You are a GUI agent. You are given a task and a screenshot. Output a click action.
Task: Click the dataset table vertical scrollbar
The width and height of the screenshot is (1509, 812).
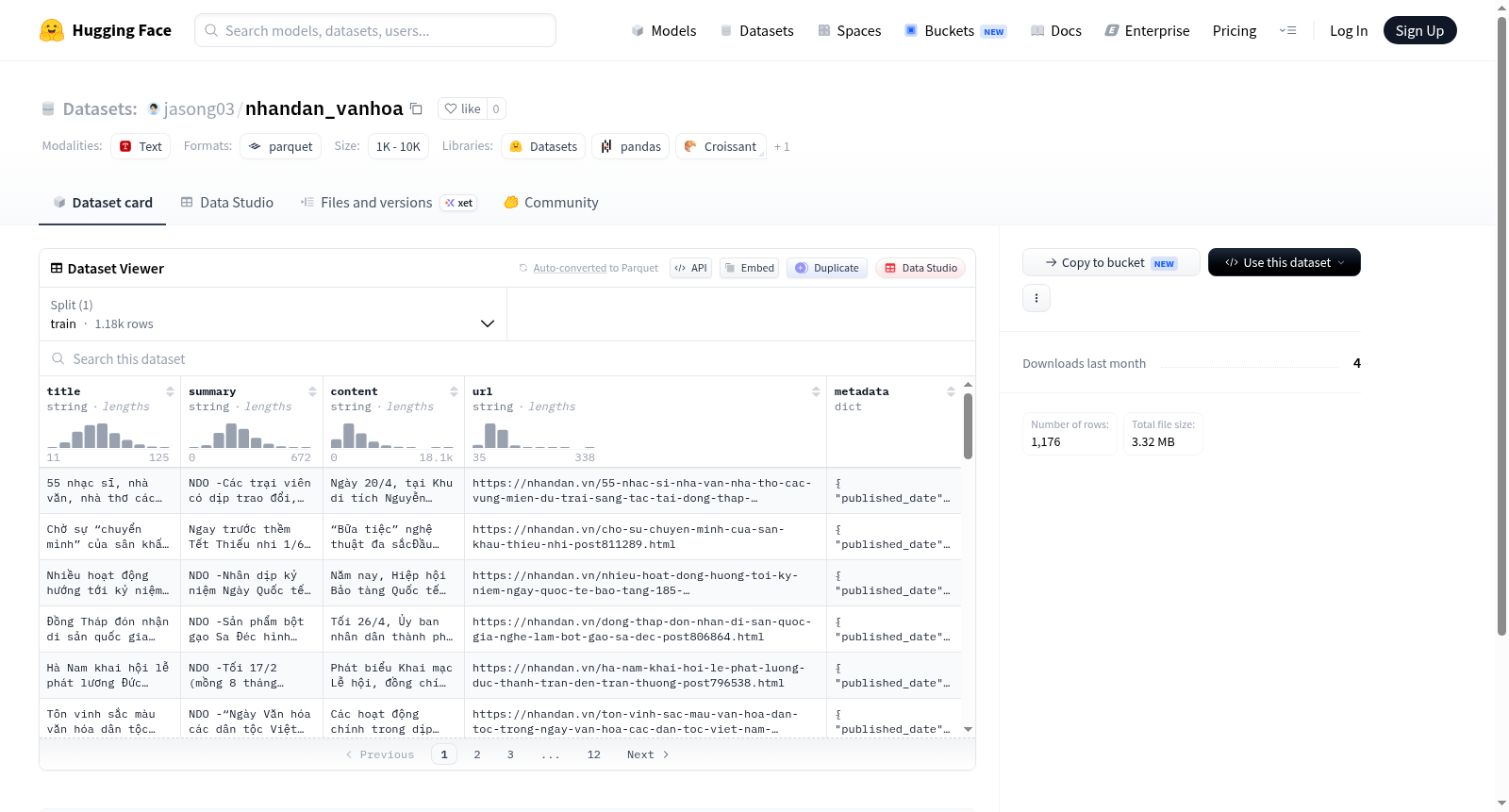pos(968,427)
